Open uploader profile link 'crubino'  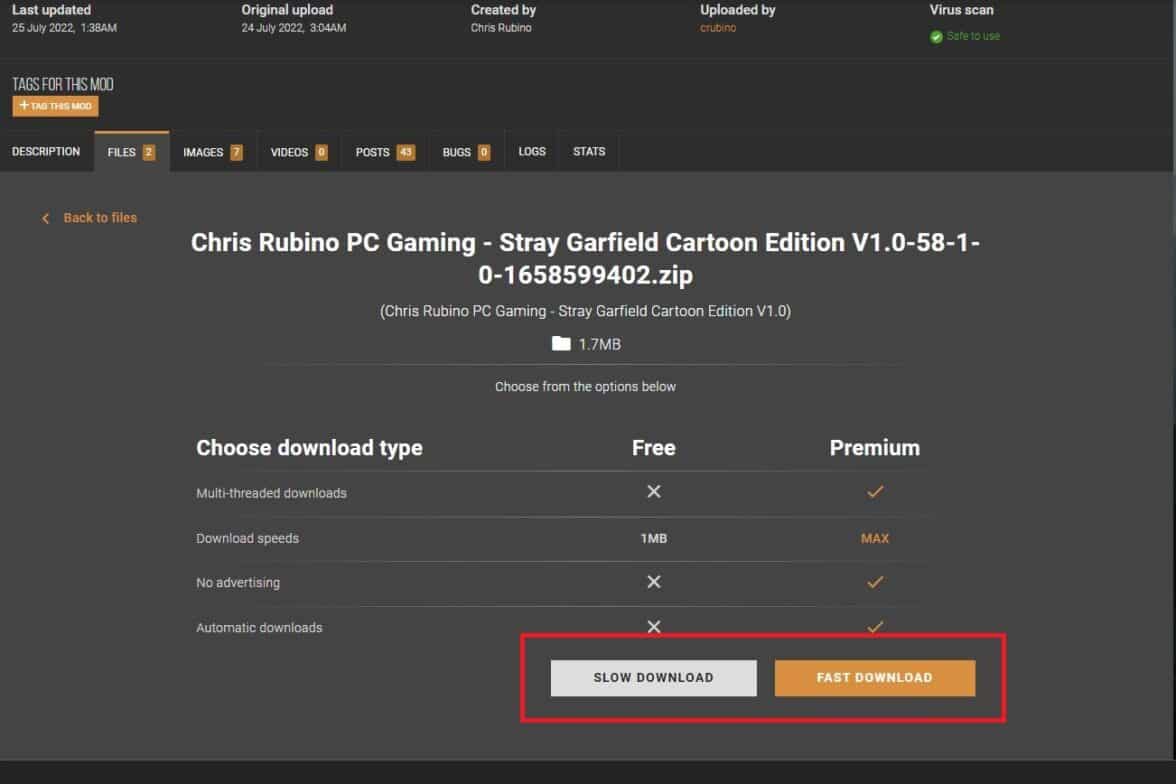[x=718, y=28]
